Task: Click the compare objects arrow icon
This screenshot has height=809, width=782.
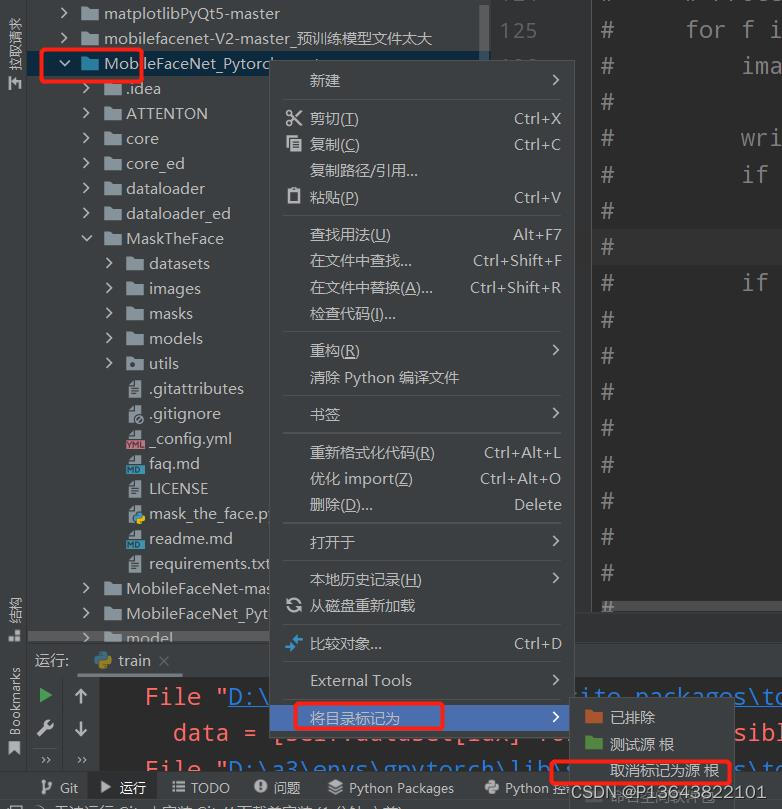Action: (x=294, y=643)
